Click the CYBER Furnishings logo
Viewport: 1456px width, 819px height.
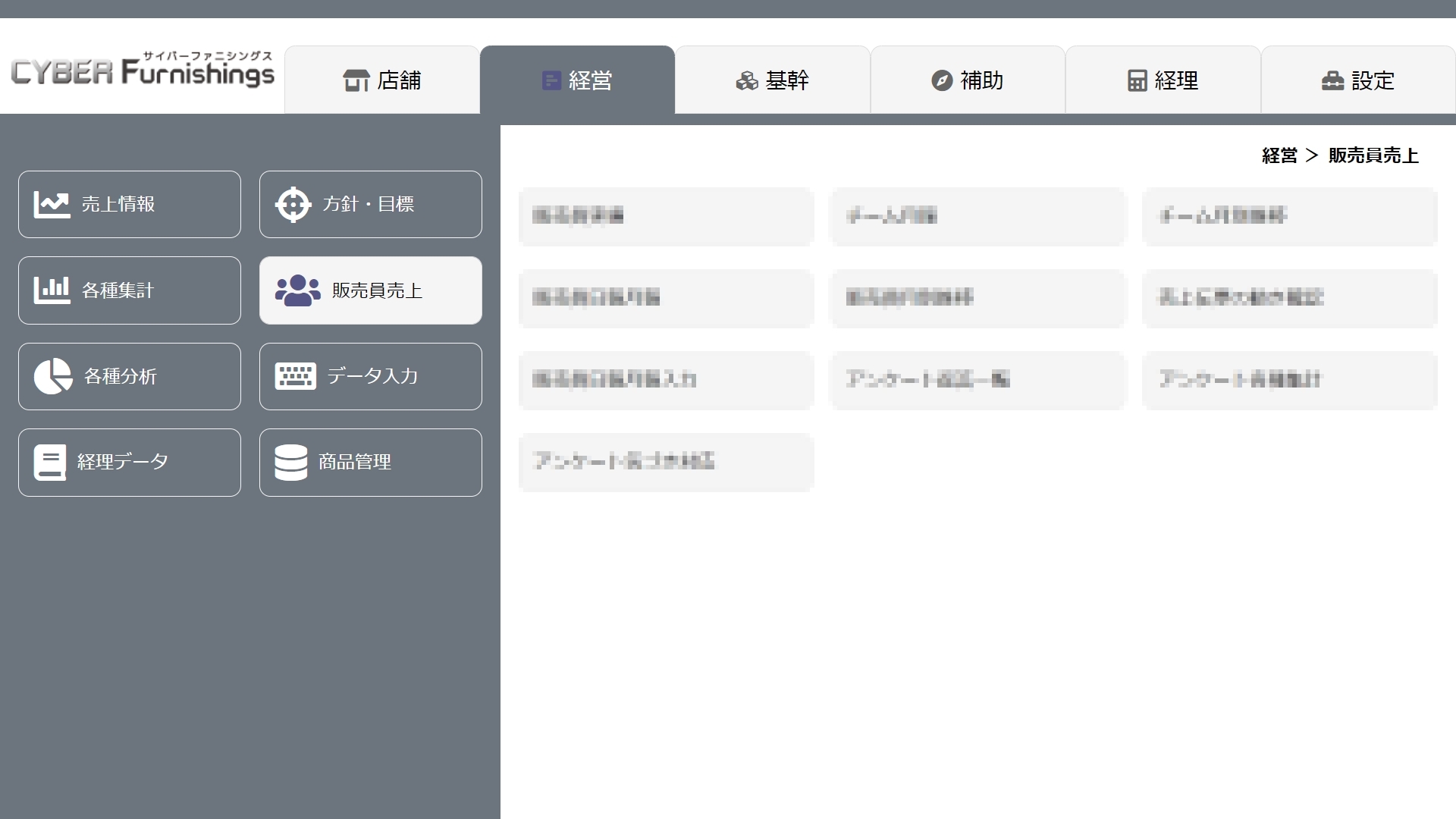click(x=143, y=70)
